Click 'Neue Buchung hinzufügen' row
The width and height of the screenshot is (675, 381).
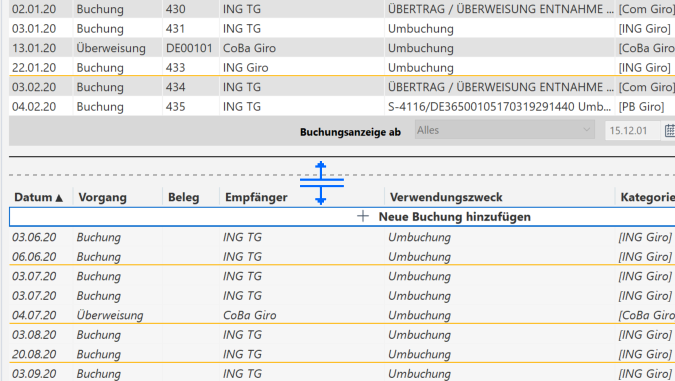[x=342, y=217]
